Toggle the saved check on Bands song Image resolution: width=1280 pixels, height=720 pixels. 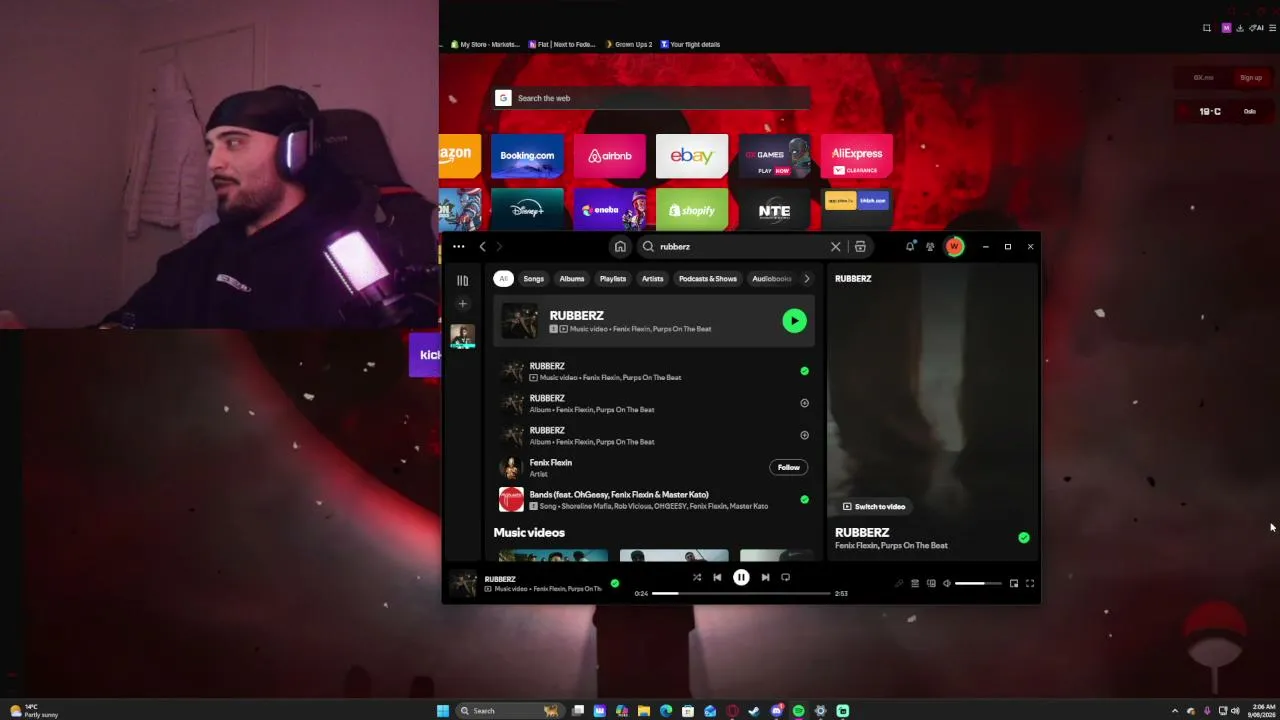pos(804,499)
